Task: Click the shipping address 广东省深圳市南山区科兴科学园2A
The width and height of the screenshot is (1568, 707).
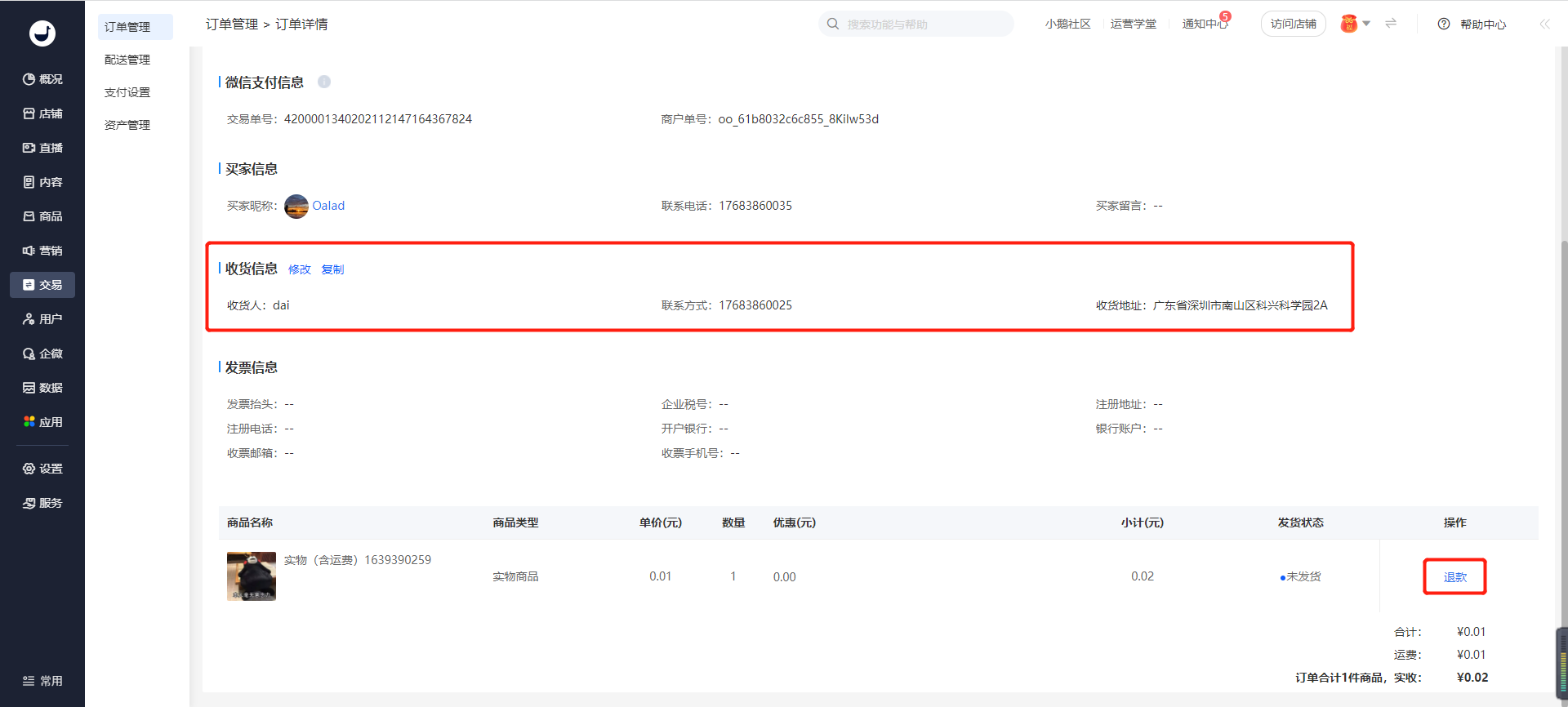Action: point(1241,305)
